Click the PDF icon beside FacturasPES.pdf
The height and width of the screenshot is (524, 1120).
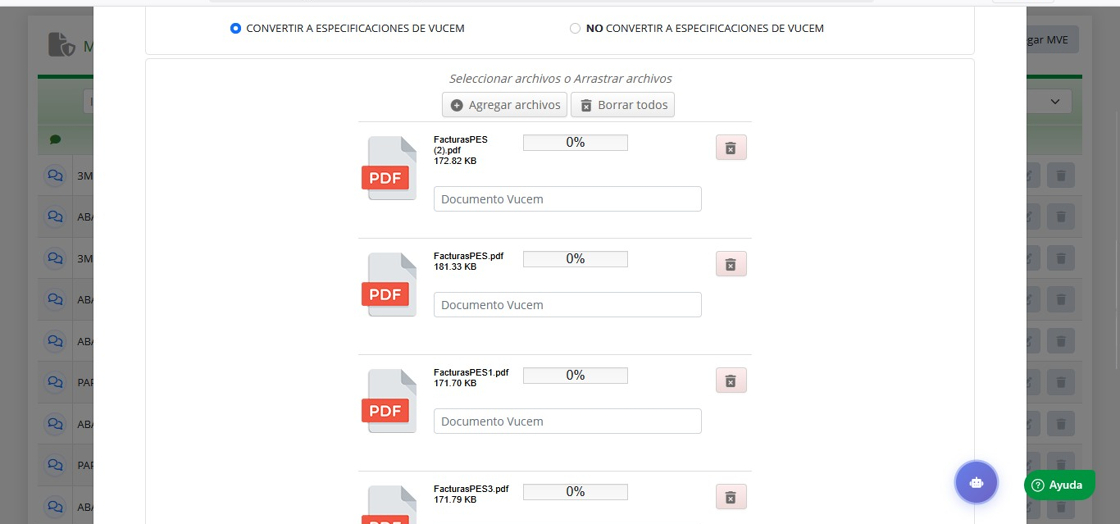(389, 285)
